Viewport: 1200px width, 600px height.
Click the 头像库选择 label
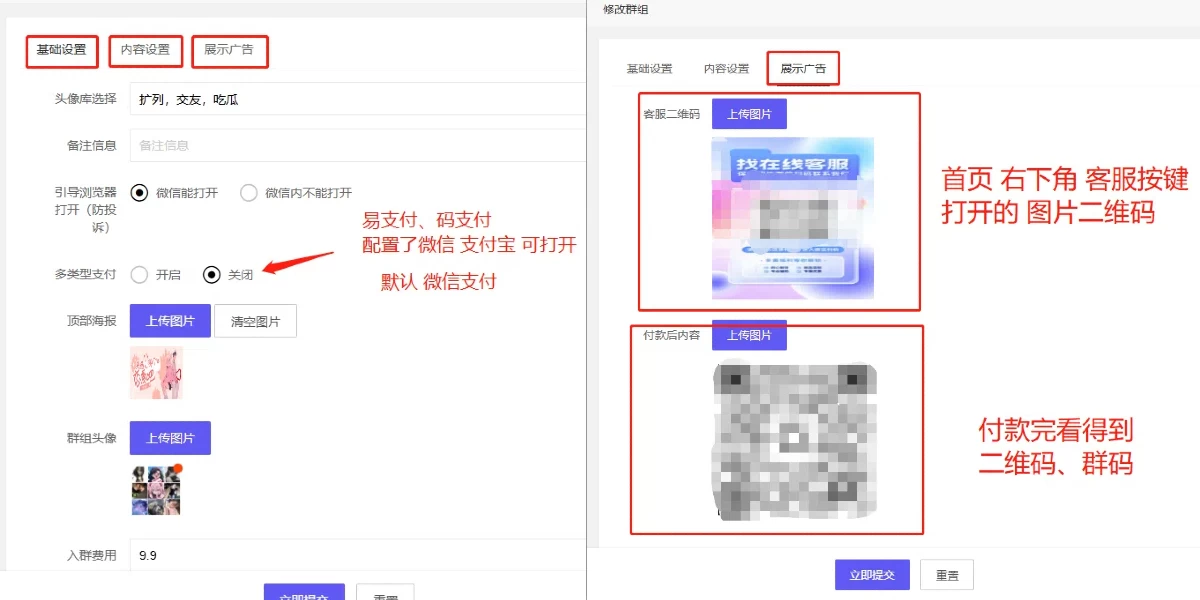(x=85, y=98)
